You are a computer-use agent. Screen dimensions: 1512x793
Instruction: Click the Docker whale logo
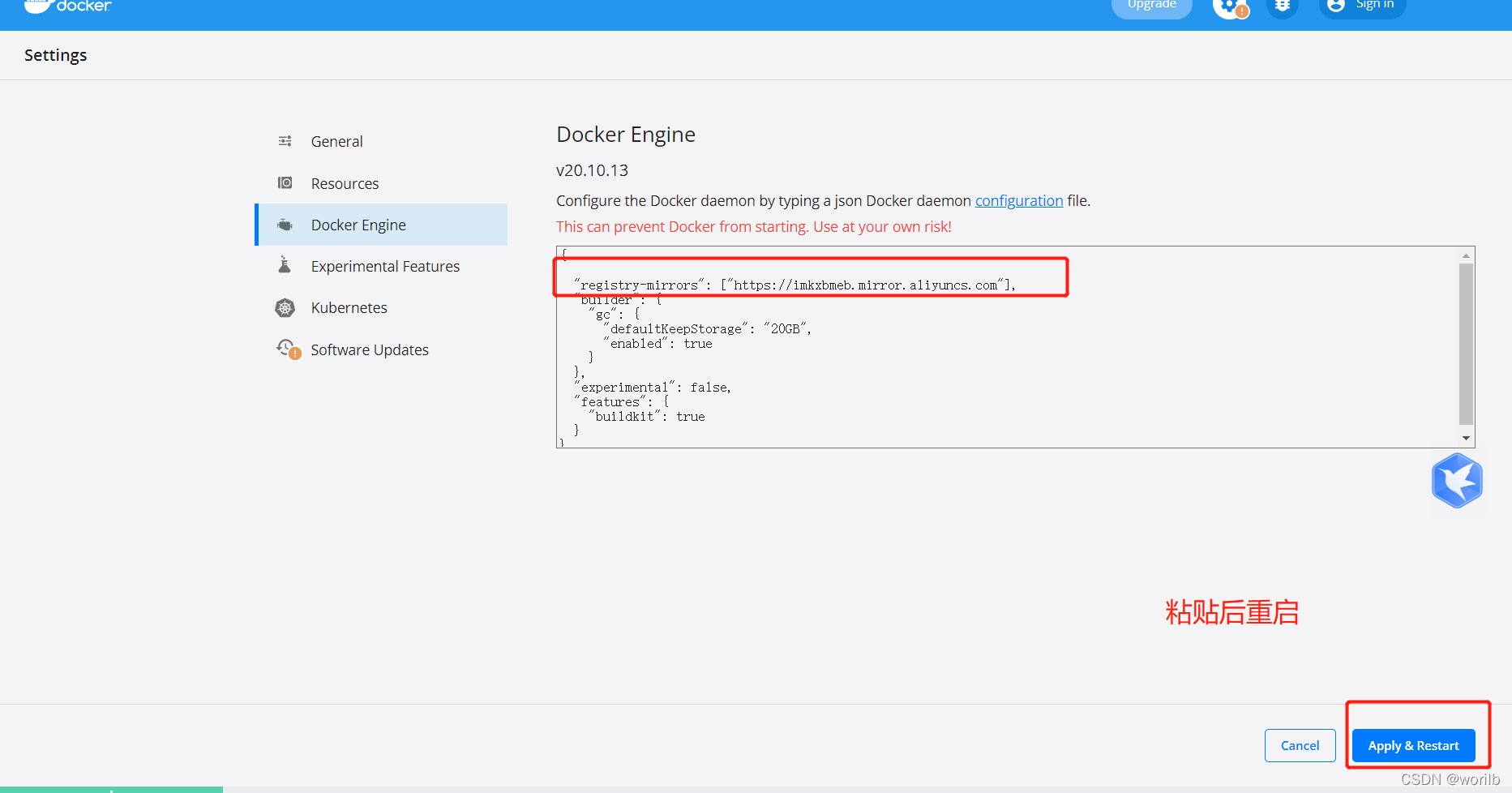click(68, 6)
